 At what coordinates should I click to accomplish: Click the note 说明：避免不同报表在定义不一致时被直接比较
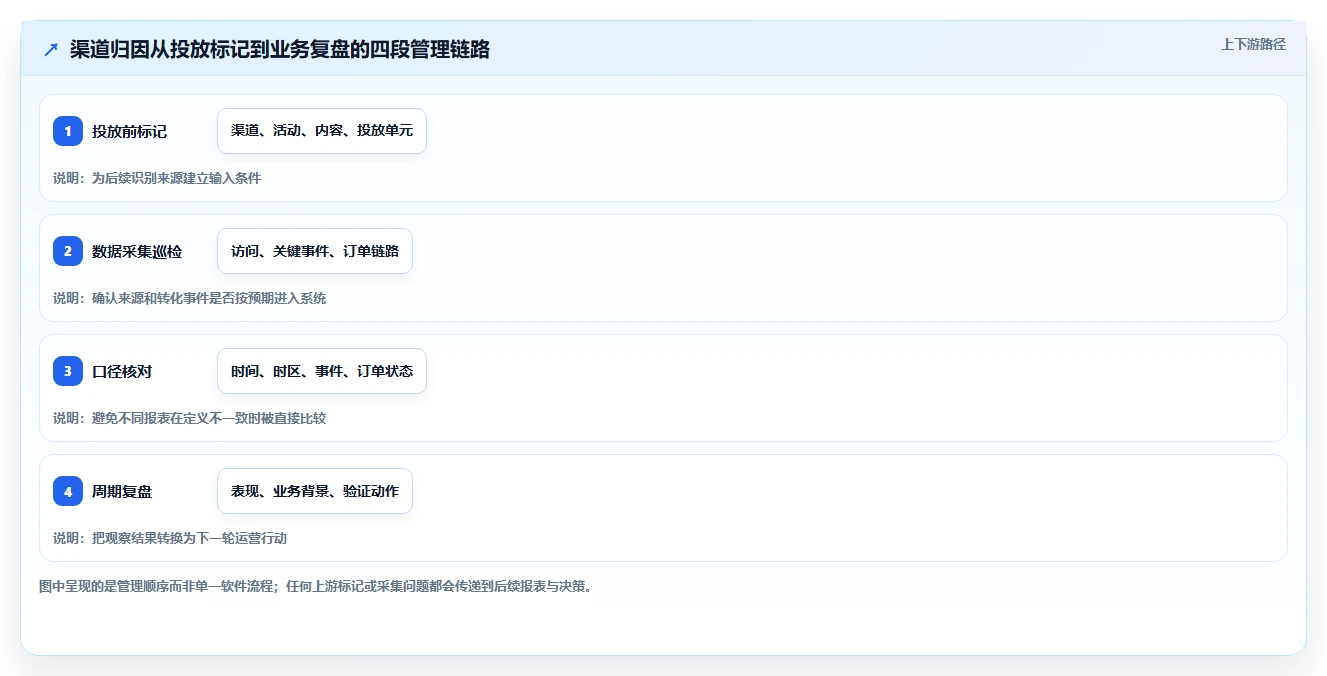189,418
